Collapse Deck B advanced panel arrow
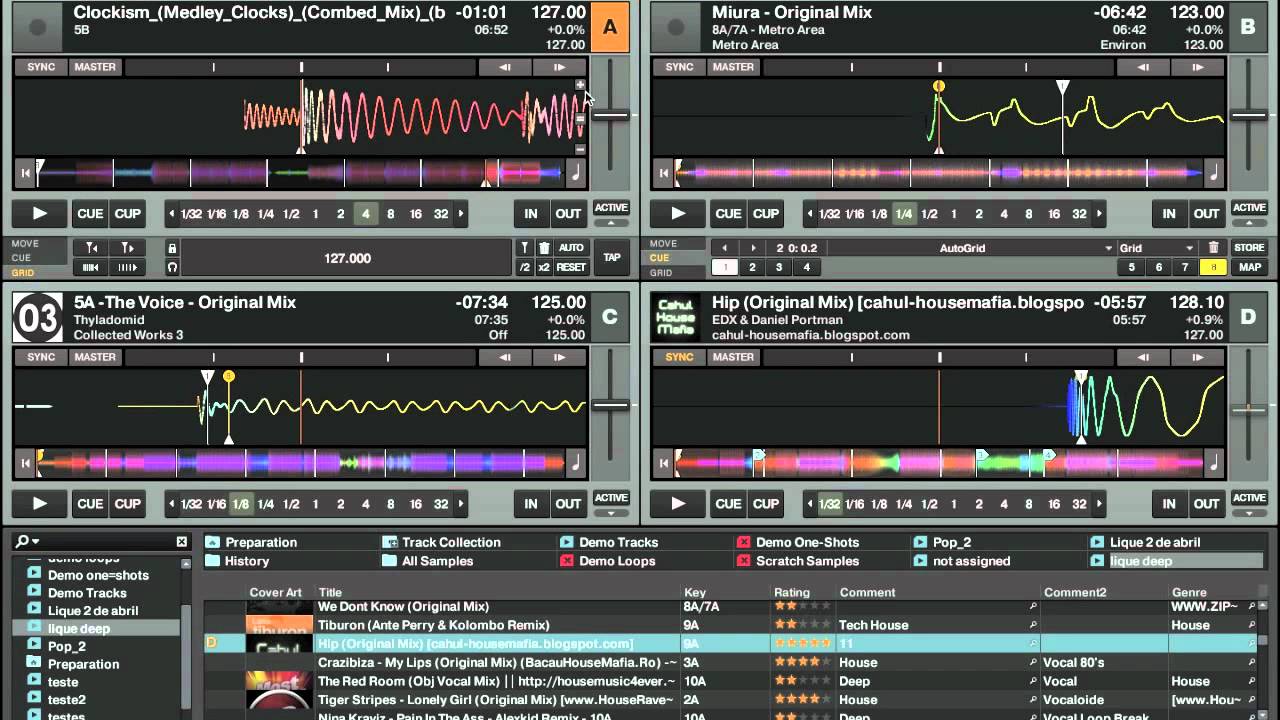Screen dimensions: 1280x720 coord(1249,222)
